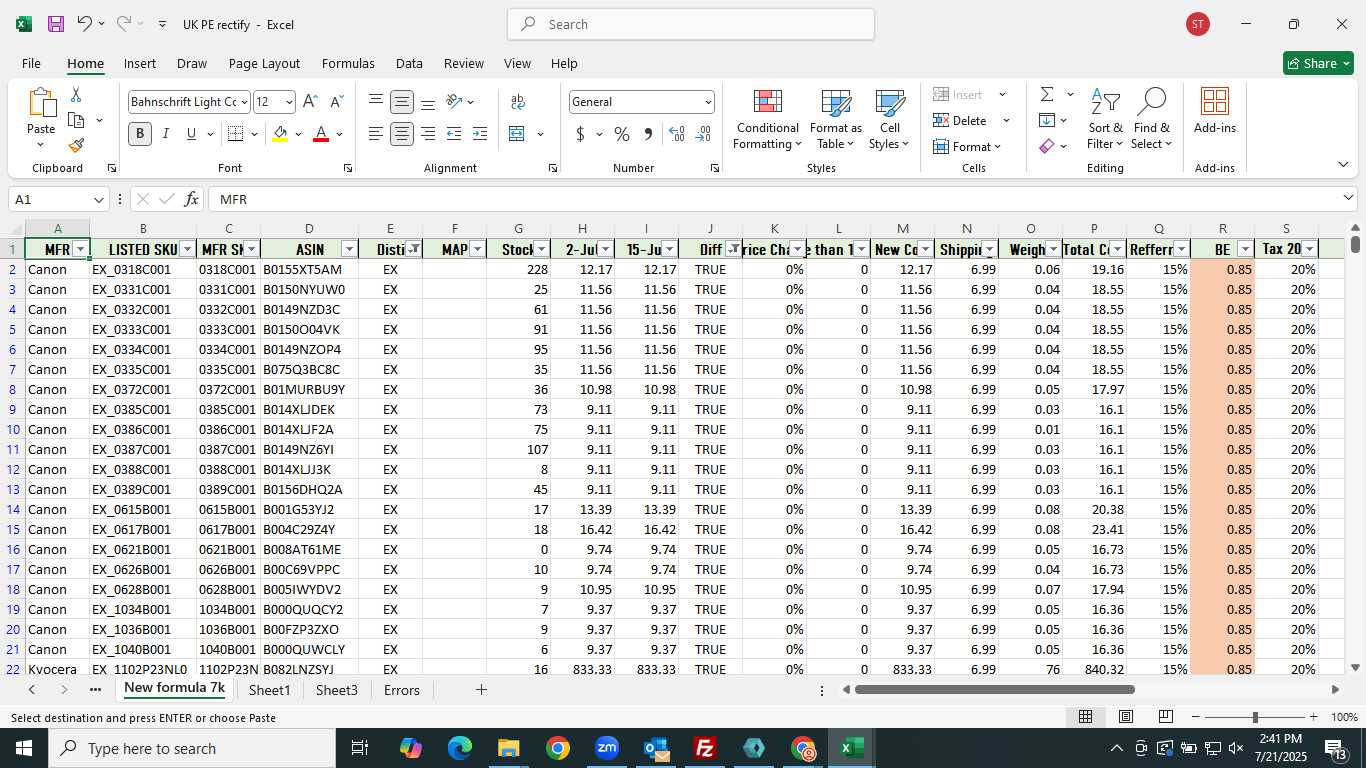The height and width of the screenshot is (768, 1366).
Task: Click the Decrease Decimal icon
Action: click(x=703, y=134)
